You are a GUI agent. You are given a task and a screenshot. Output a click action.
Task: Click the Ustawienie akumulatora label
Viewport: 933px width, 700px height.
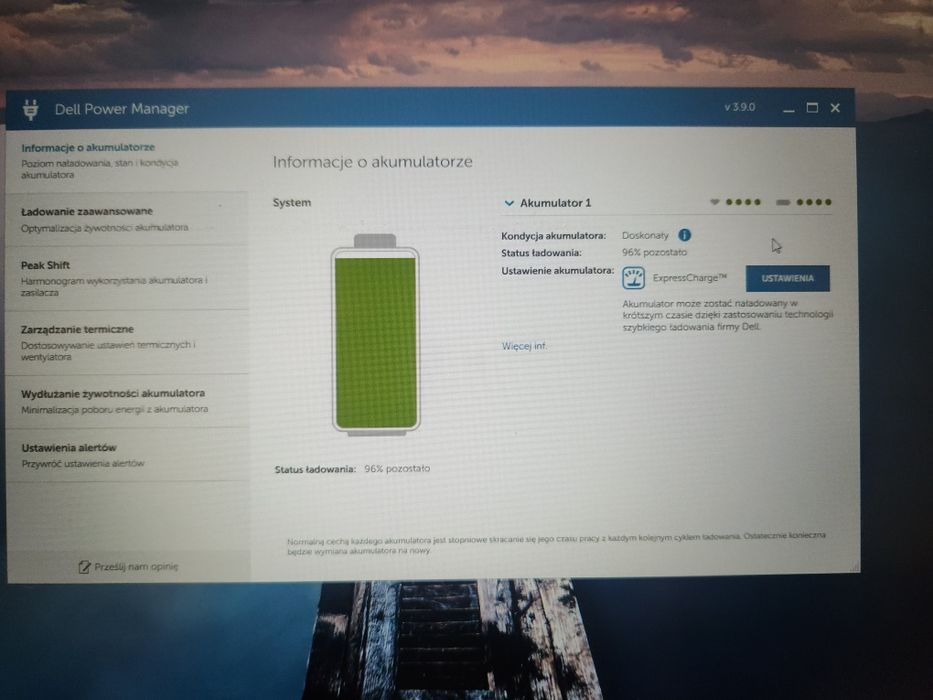[x=558, y=271]
